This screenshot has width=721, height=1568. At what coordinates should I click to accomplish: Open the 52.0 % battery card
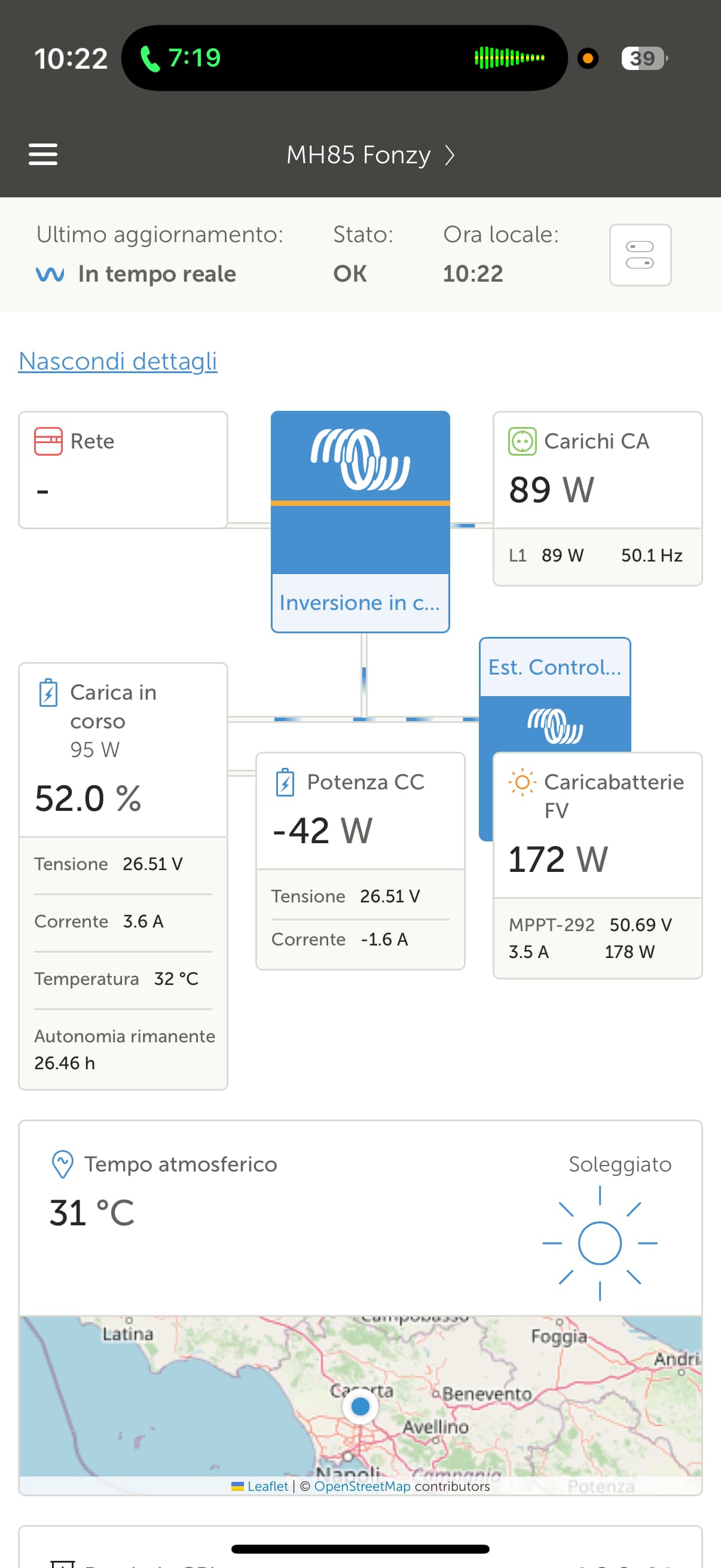coord(88,798)
